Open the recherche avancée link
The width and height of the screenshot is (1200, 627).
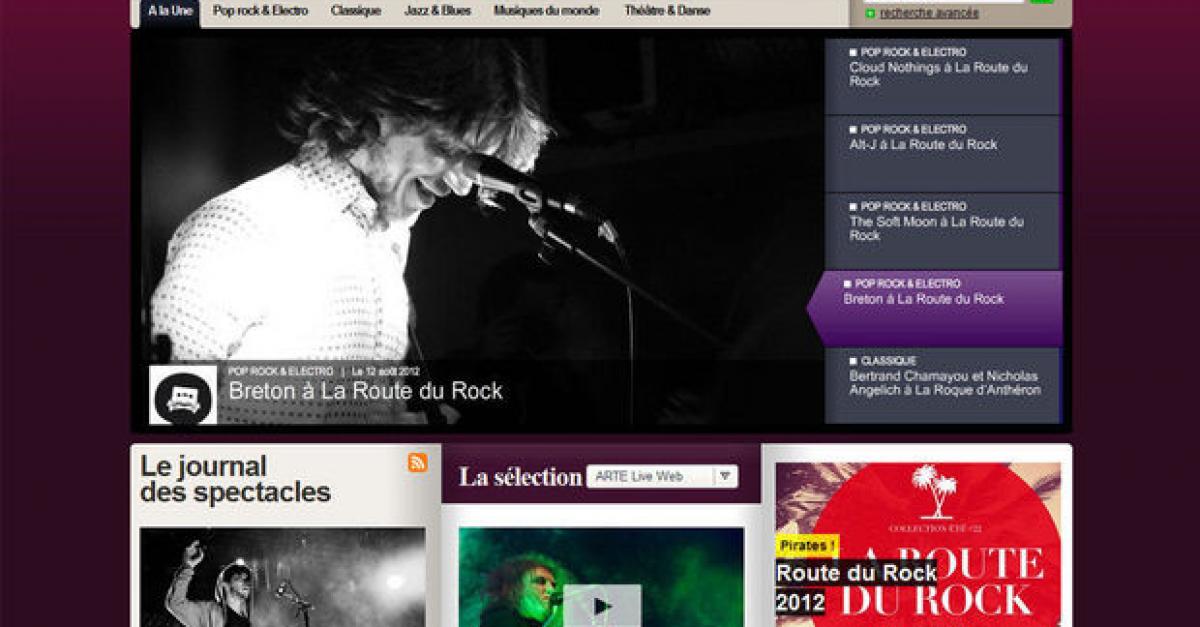point(929,13)
